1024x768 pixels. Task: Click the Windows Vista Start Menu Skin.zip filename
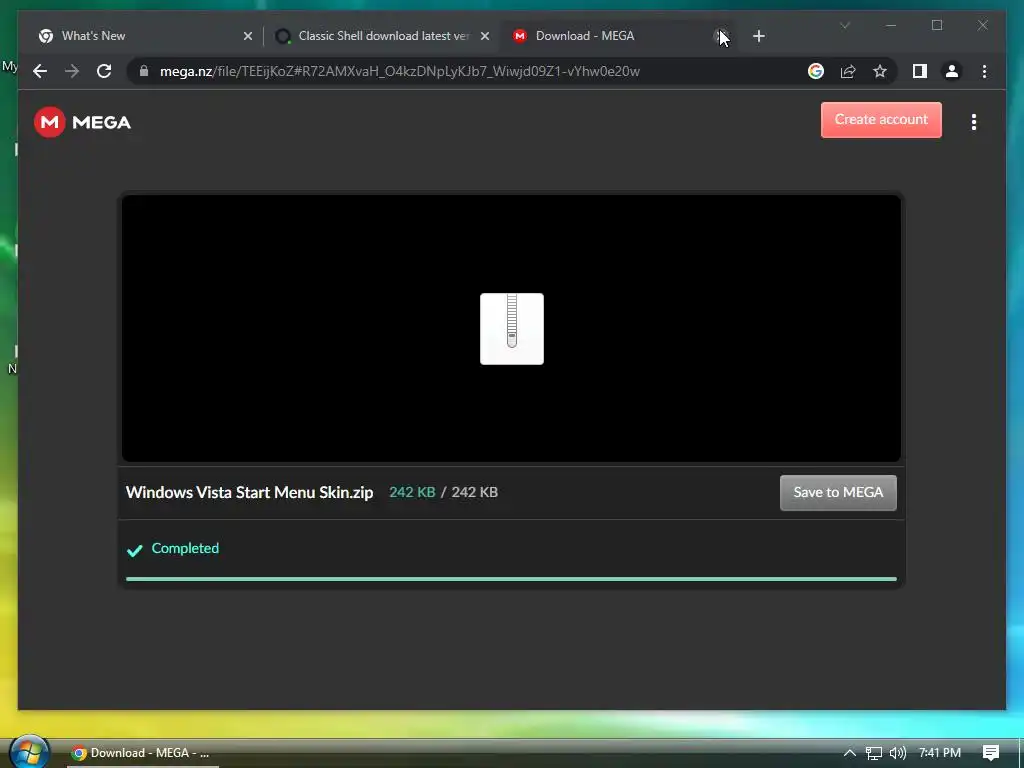click(249, 492)
